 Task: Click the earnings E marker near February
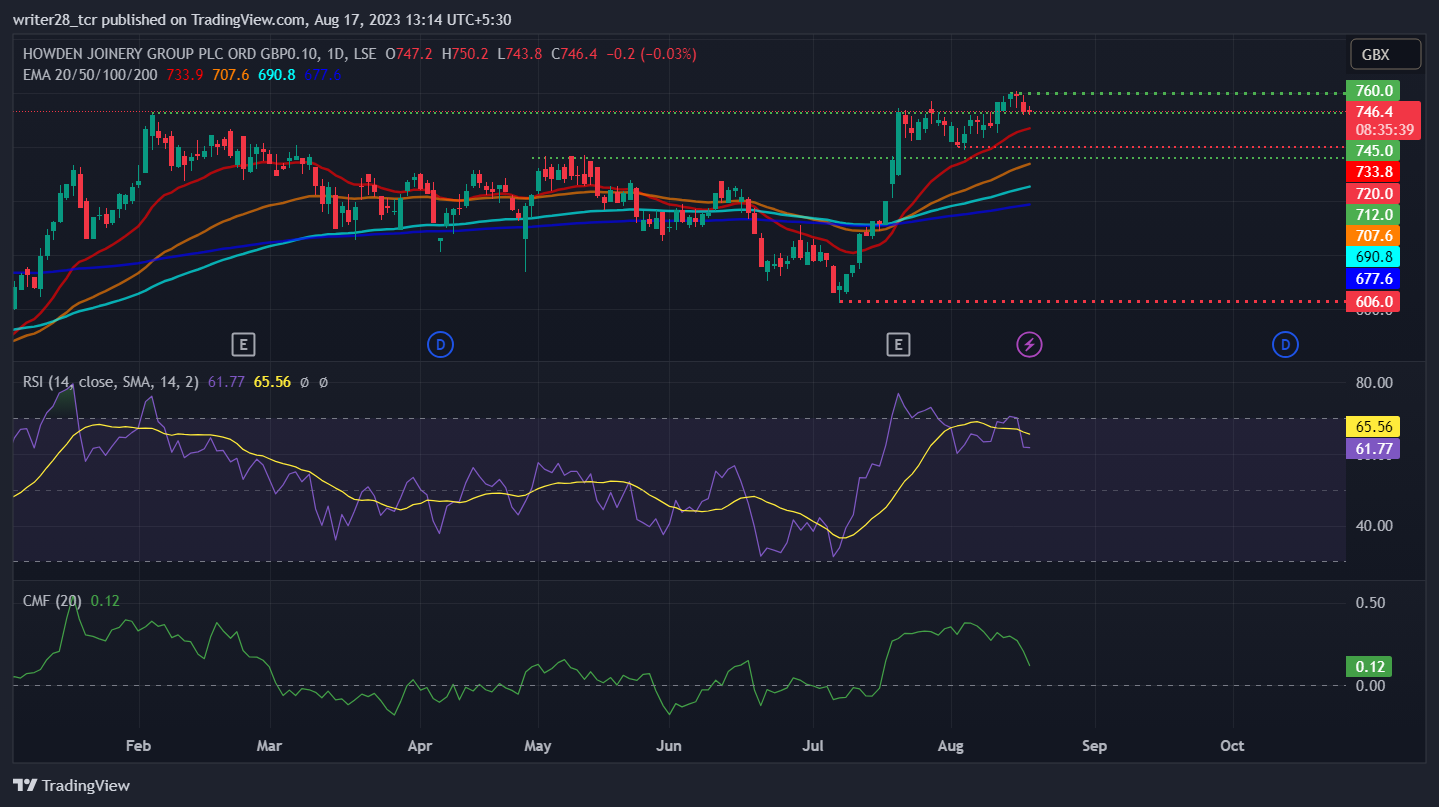tap(243, 345)
